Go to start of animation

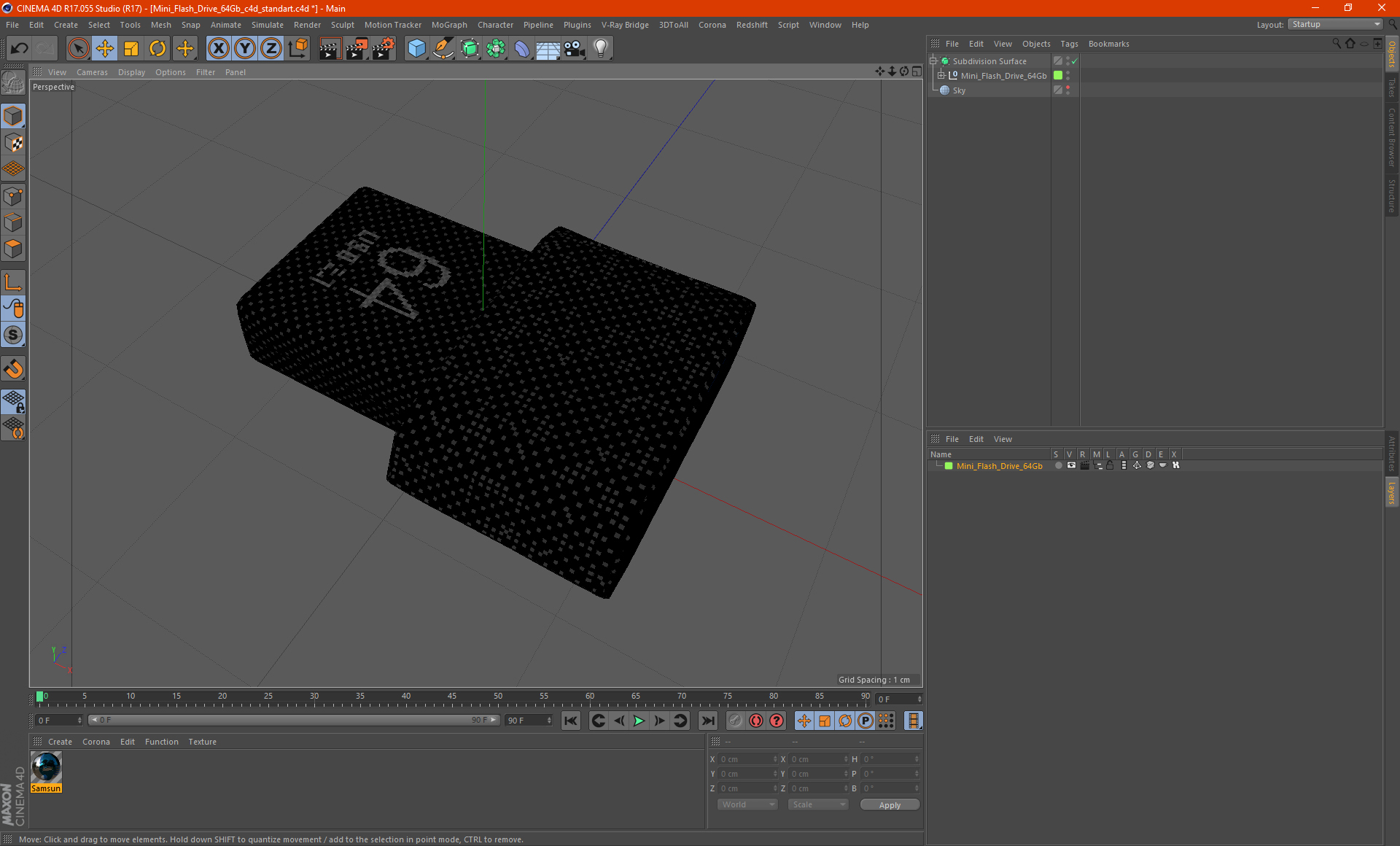(571, 721)
